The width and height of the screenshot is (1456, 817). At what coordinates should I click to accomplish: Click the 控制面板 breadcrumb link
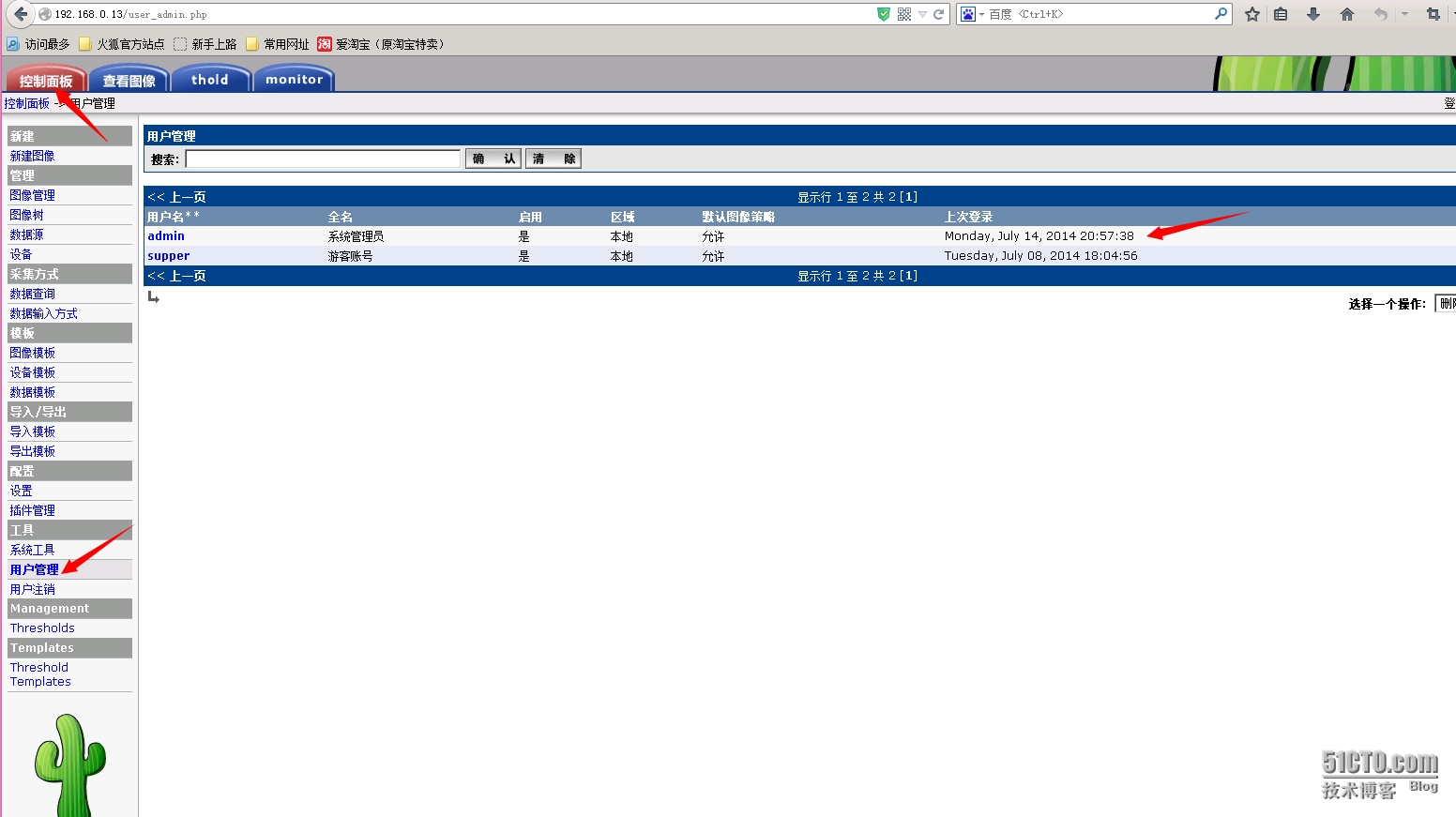pos(26,103)
